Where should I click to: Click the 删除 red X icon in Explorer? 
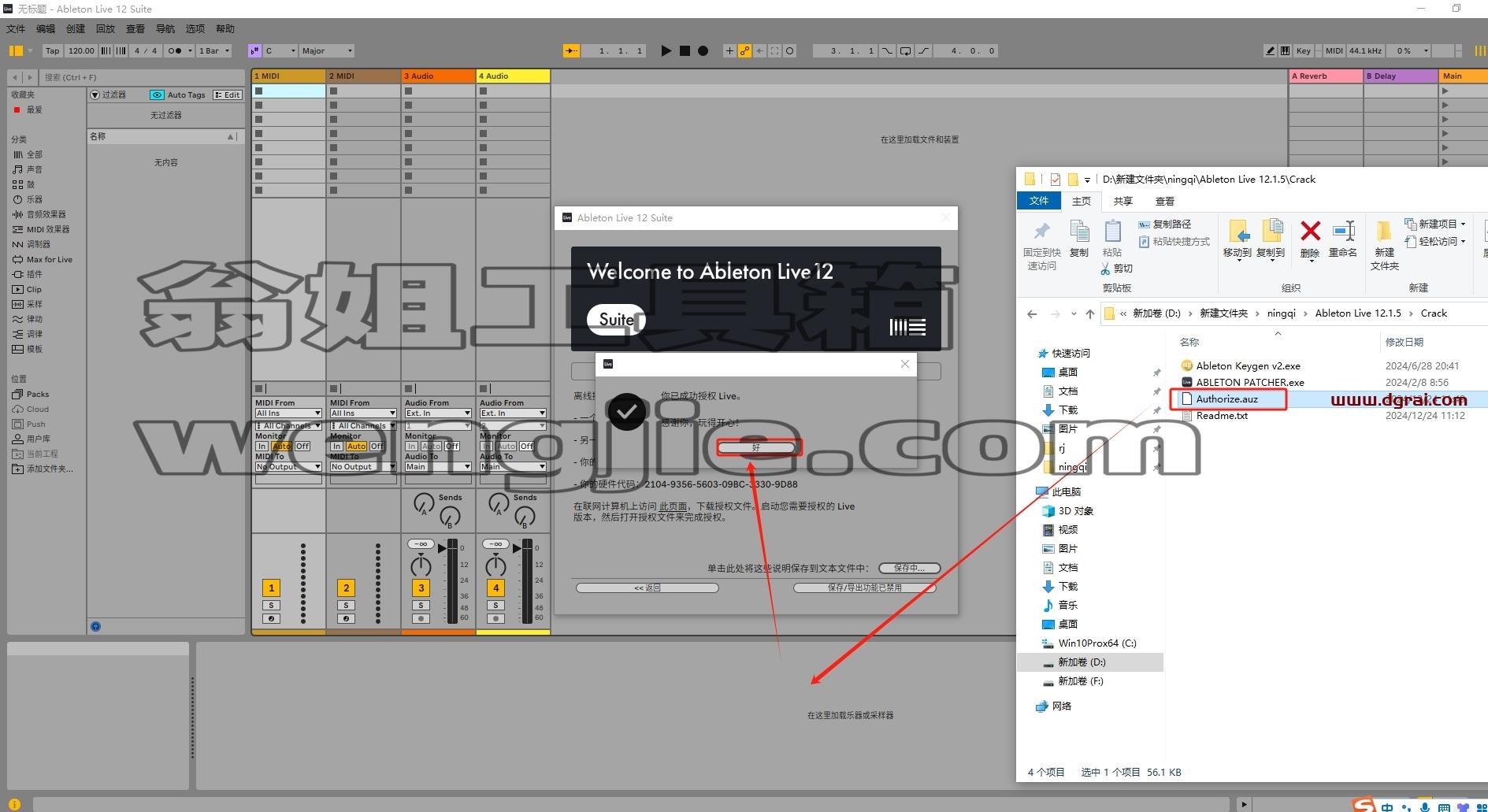(x=1310, y=231)
